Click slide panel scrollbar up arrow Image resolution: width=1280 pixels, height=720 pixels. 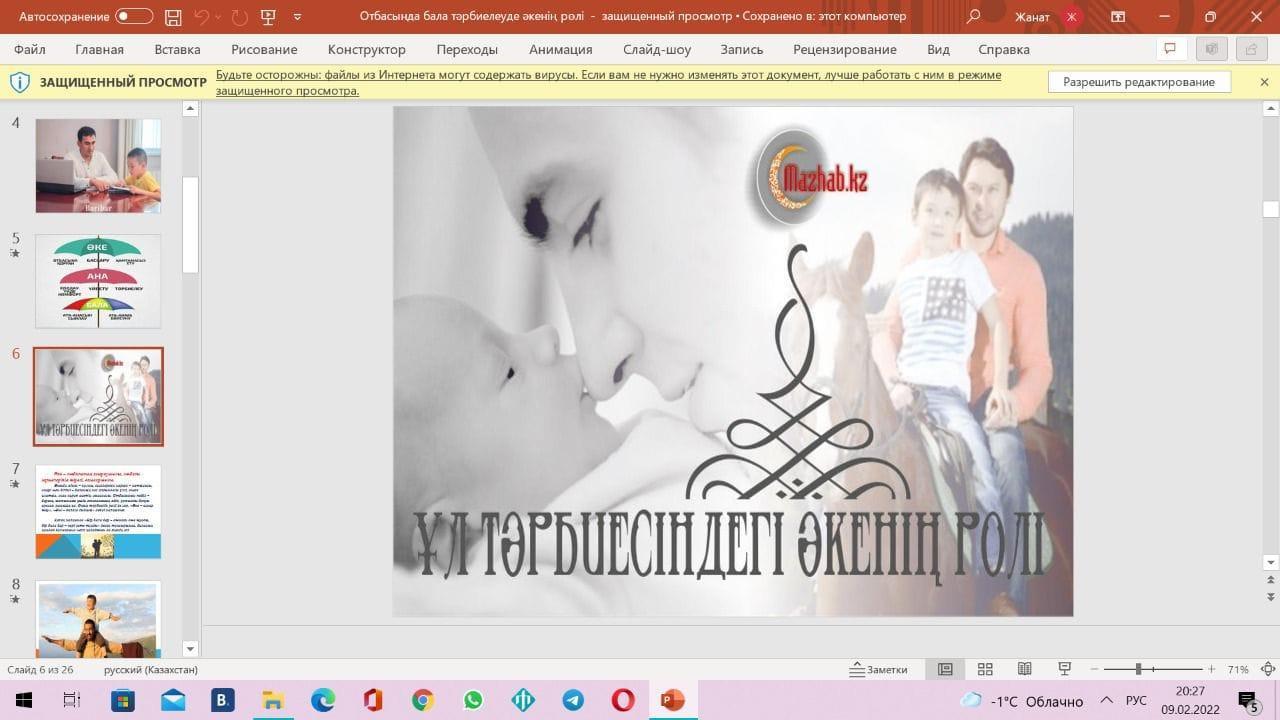click(190, 110)
